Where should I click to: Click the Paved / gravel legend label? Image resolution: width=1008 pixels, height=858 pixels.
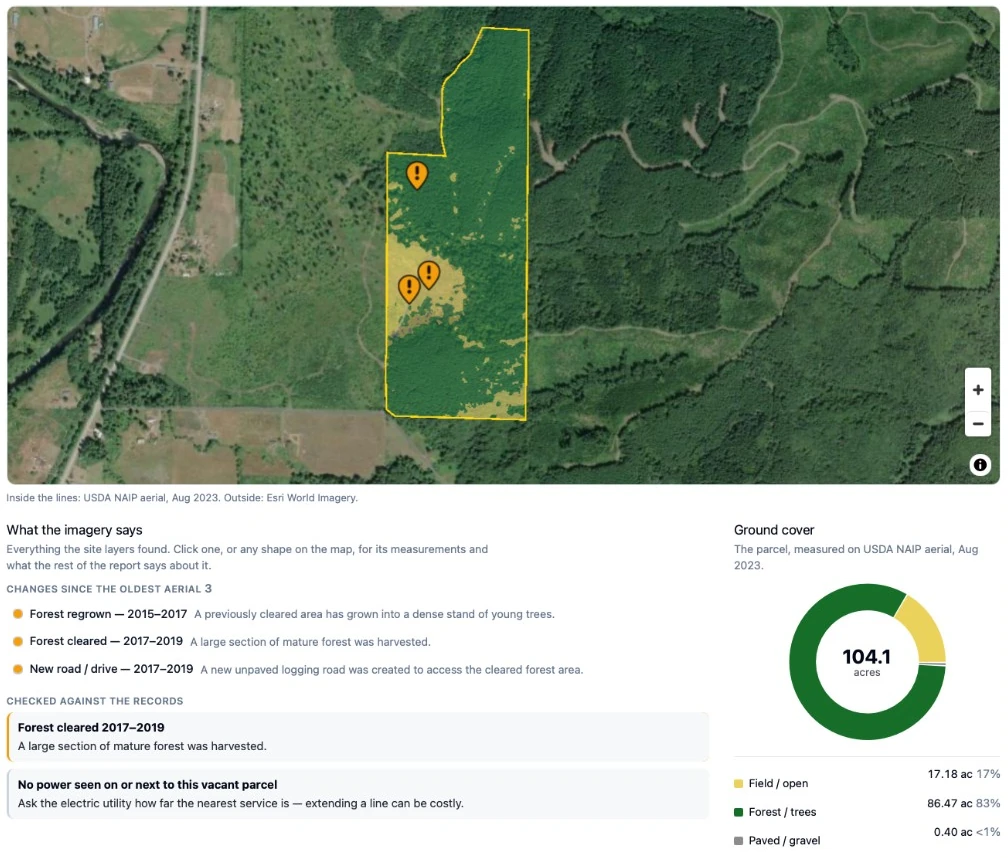(784, 841)
